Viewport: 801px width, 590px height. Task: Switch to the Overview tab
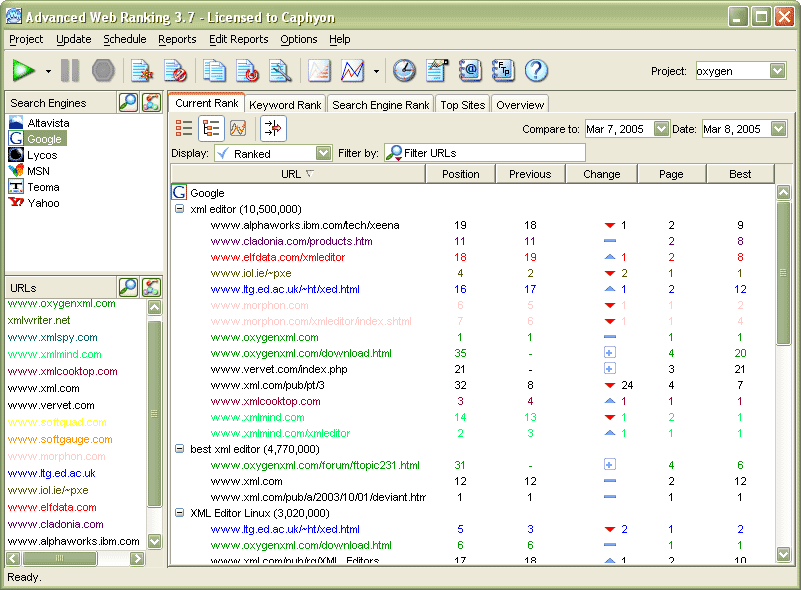[520, 105]
